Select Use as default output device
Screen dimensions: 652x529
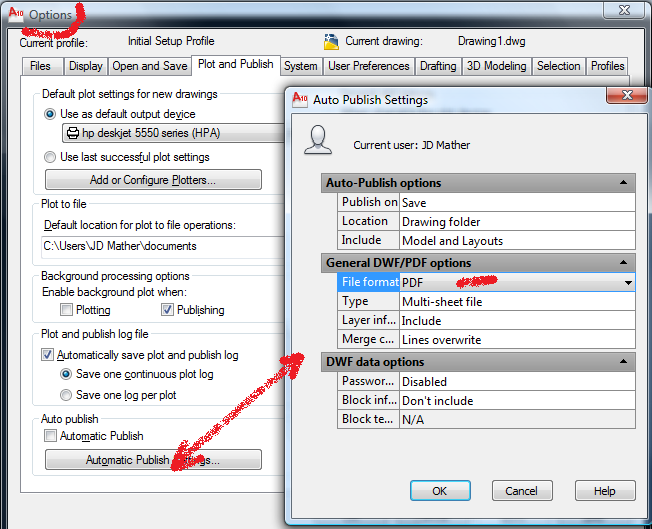50,114
